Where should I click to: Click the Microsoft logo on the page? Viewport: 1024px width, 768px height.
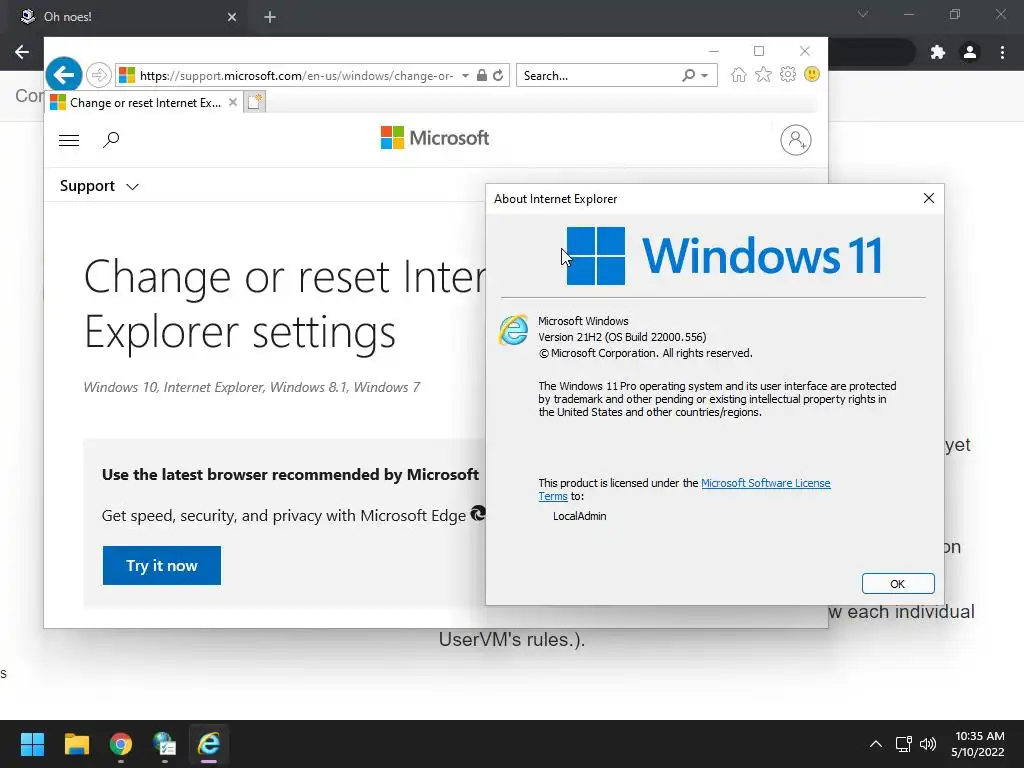(x=435, y=138)
